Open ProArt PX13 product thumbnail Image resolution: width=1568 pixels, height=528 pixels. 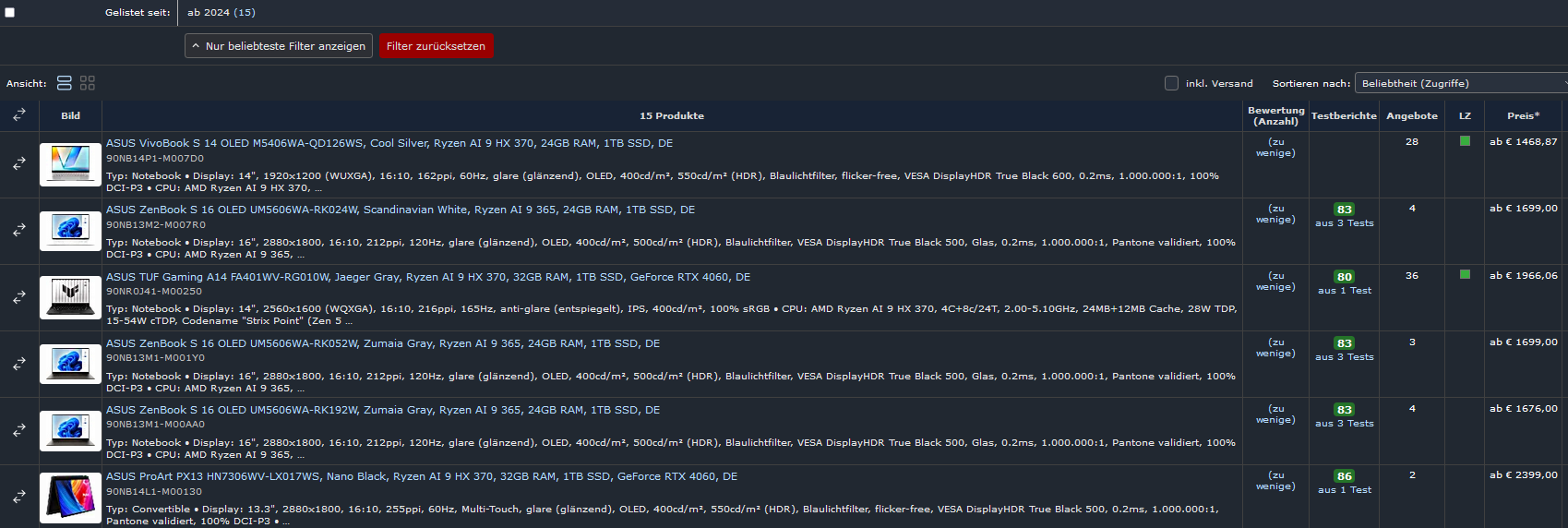[70, 498]
